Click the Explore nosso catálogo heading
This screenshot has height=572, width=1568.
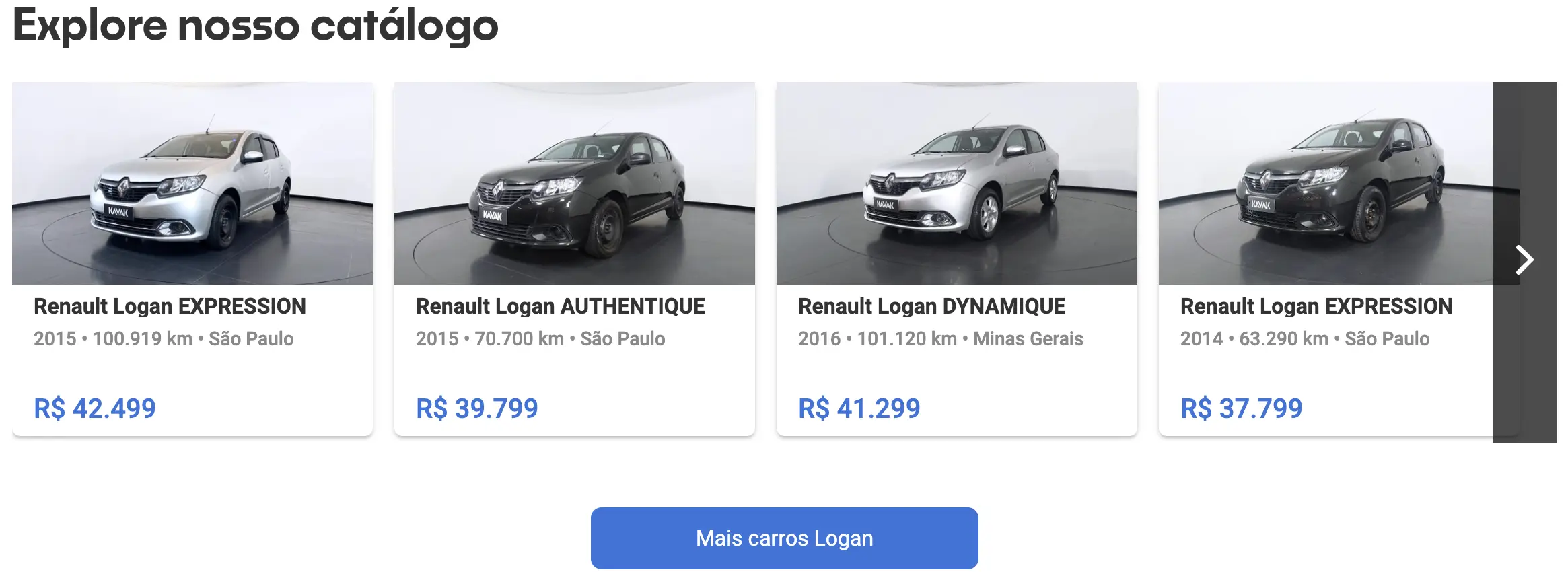tap(256, 26)
